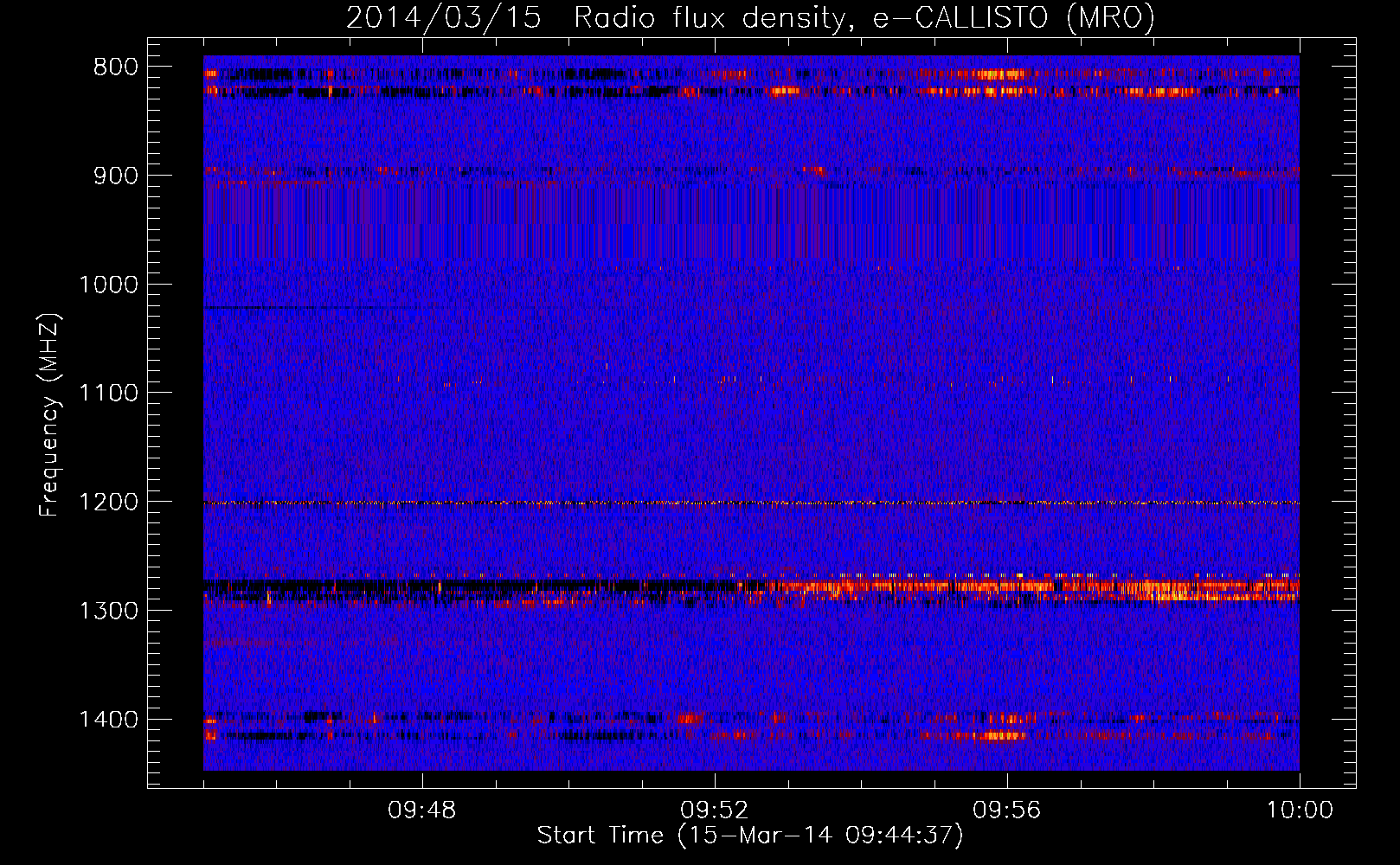
Task: Click the 1000 frequency tick label
Action: point(108,285)
